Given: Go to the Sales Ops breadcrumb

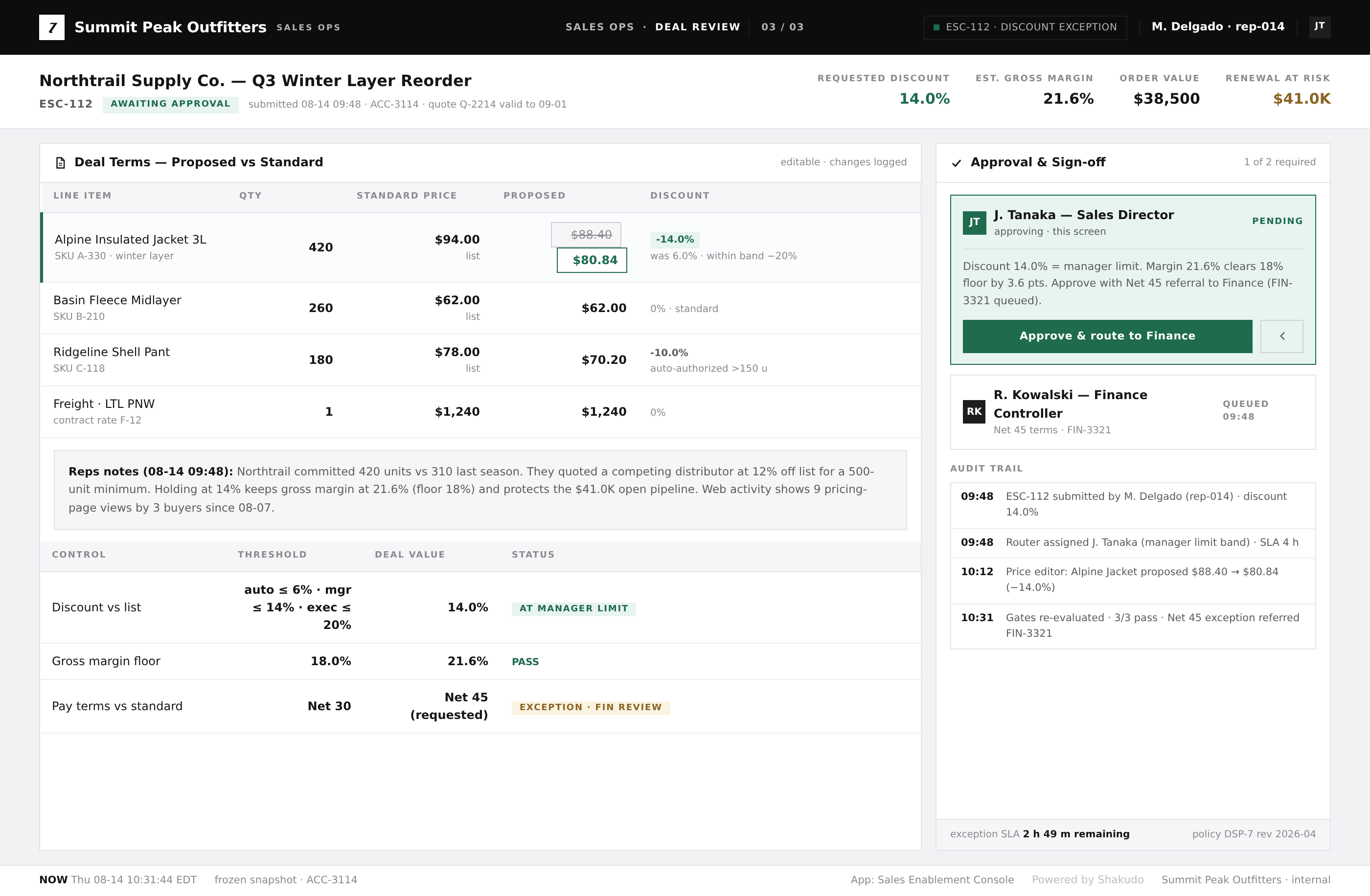Looking at the screenshot, I should click(599, 27).
